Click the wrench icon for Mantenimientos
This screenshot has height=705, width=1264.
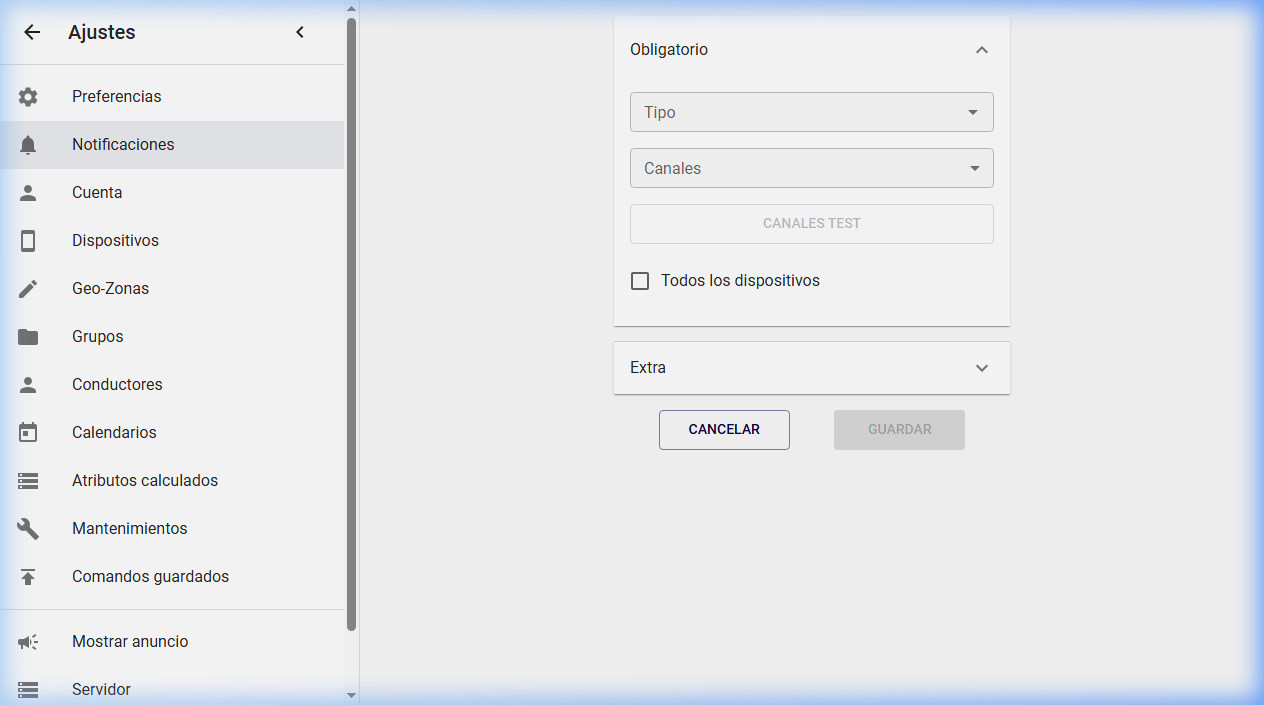coord(28,529)
